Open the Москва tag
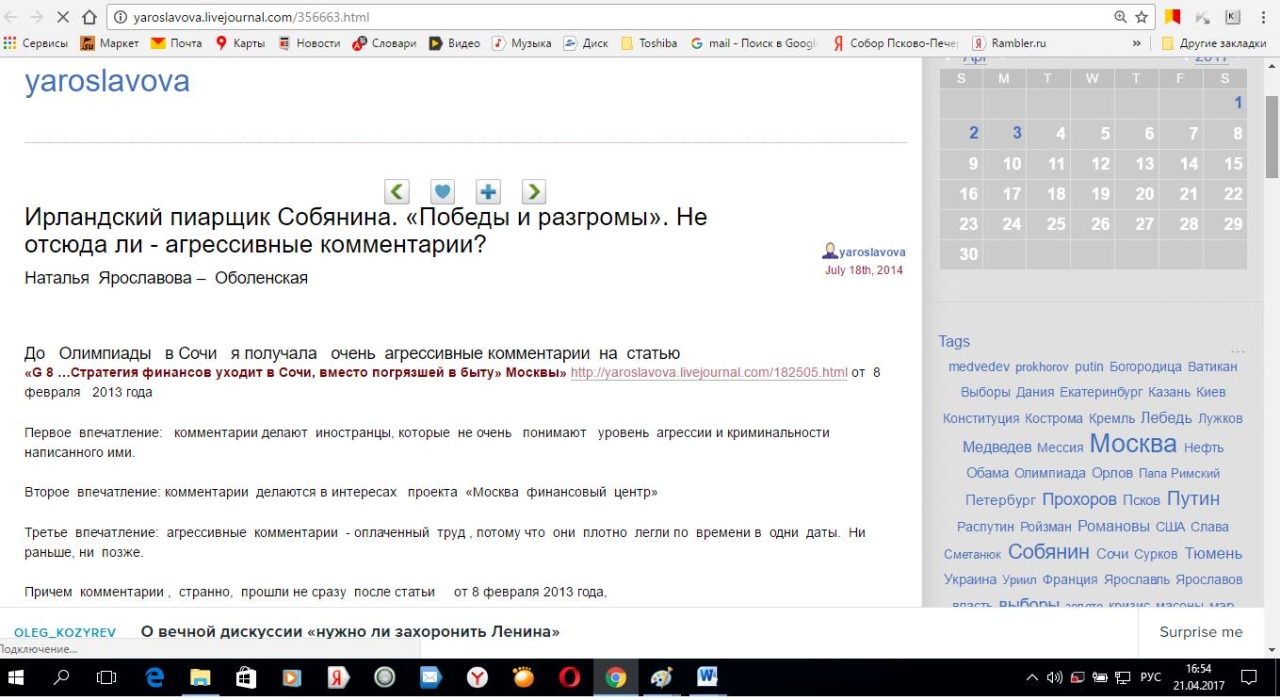 (1132, 443)
